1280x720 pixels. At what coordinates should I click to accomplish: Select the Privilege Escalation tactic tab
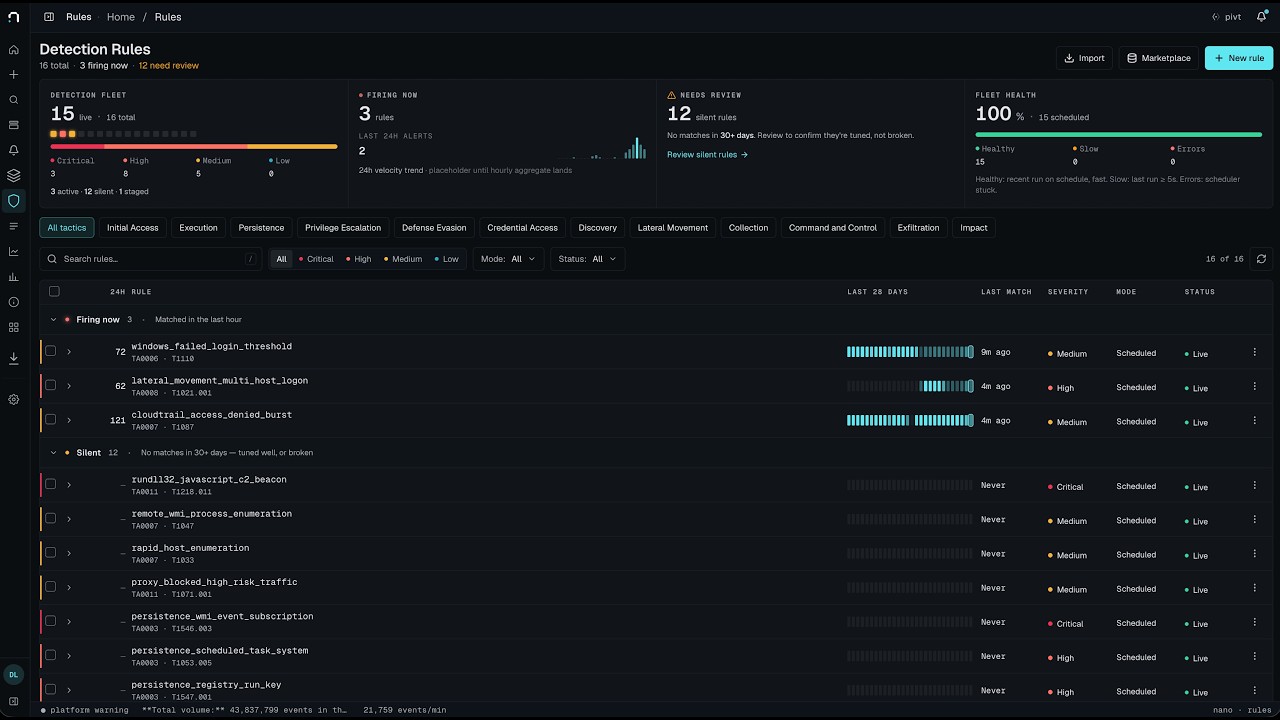343,228
